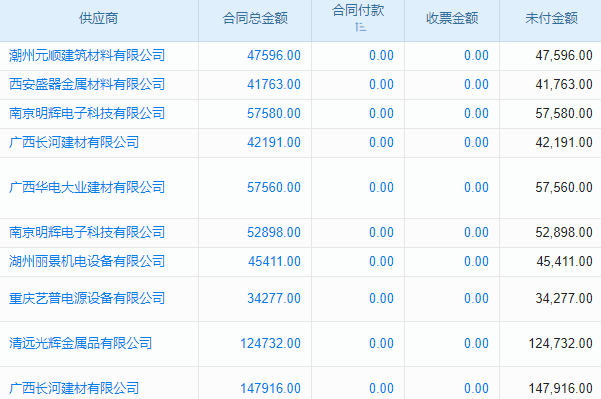601x399 pixels.
Task: Click 合同付款 0.00 in 潮州元顺建筑材料 row
Action: 381,55
